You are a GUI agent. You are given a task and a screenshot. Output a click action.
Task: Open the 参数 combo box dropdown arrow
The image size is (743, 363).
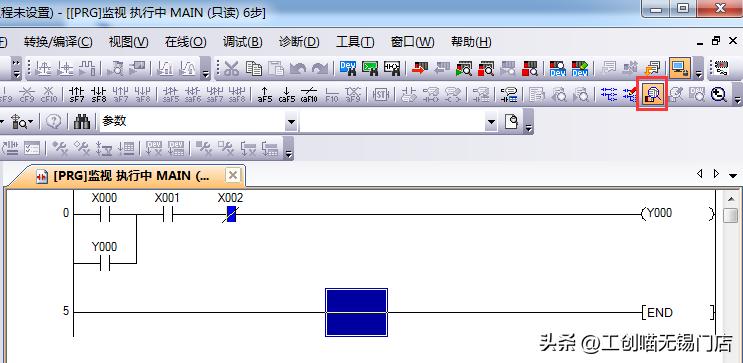pos(291,123)
